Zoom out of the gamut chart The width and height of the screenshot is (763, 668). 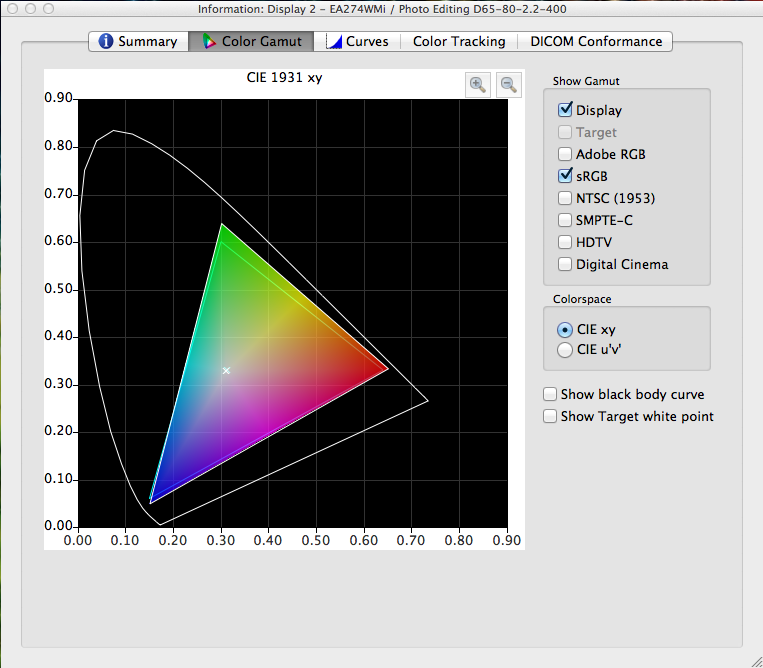click(x=509, y=85)
